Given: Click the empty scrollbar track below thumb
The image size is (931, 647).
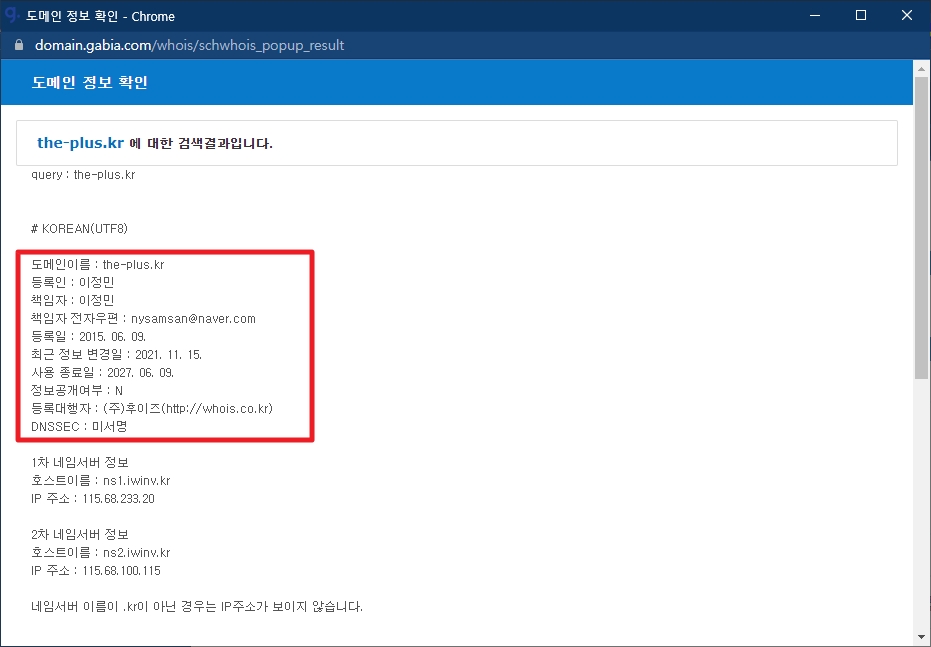Looking at the screenshot, I should tap(922, 500).
